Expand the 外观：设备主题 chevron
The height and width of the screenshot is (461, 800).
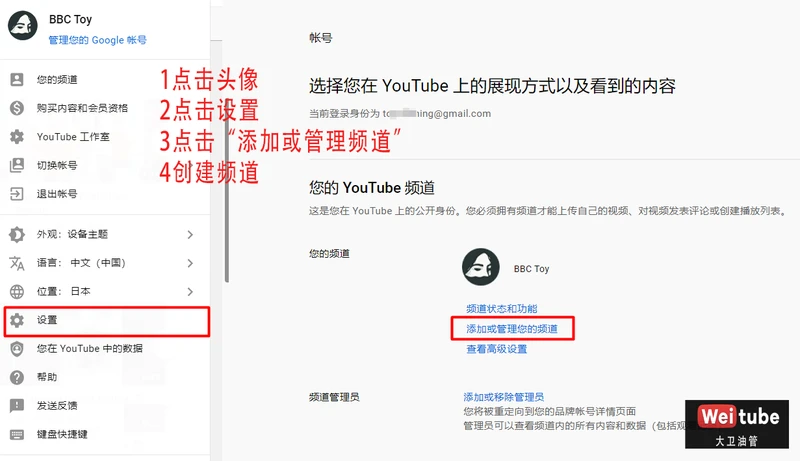pyautogui.click(x=190, y=235)
